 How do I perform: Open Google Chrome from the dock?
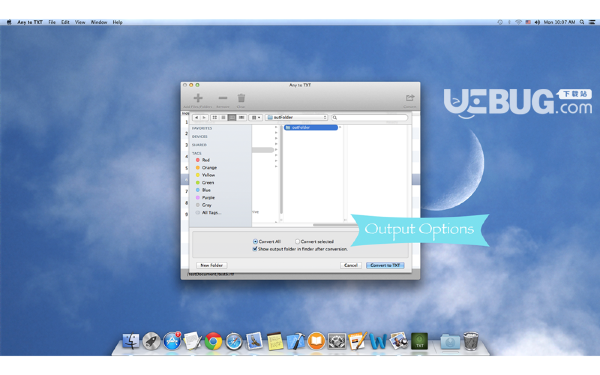pos(213,341)
